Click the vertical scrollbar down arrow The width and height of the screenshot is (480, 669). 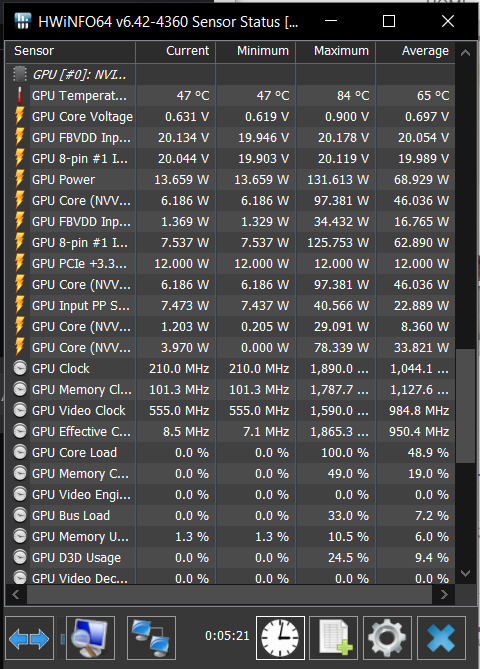pos(465,573)
